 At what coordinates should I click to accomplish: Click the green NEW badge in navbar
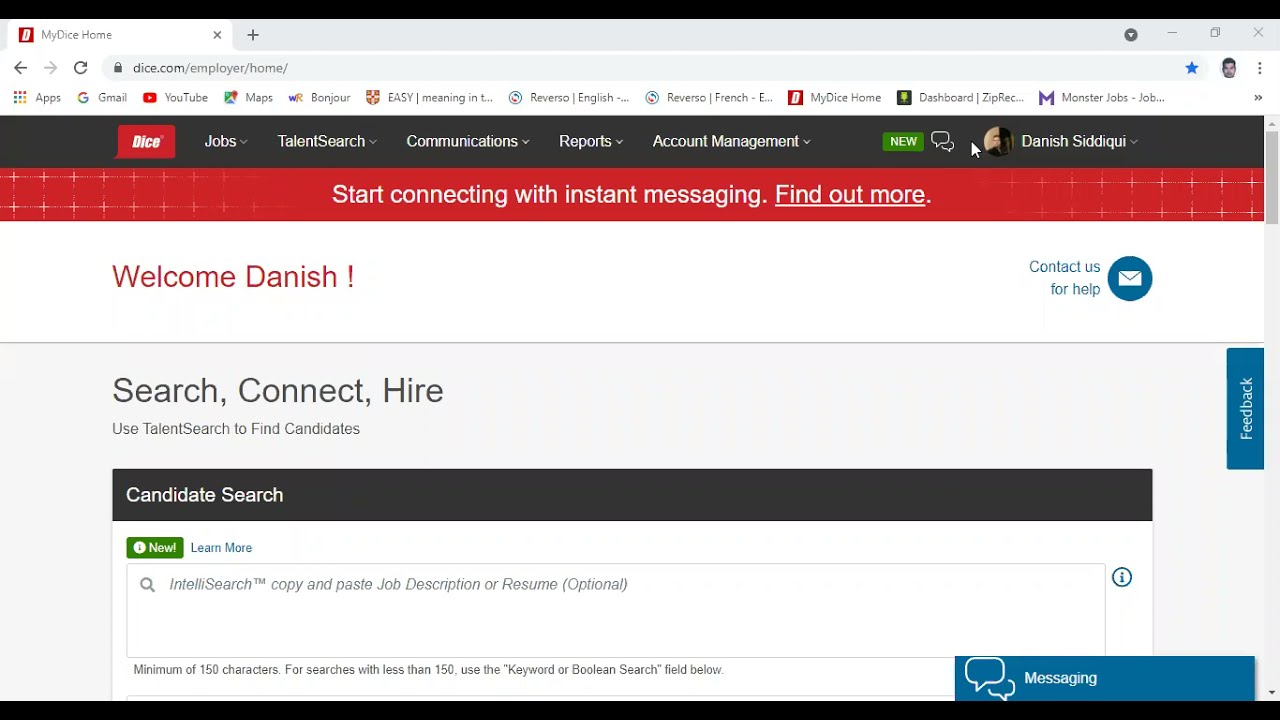[x=903, y=142]
